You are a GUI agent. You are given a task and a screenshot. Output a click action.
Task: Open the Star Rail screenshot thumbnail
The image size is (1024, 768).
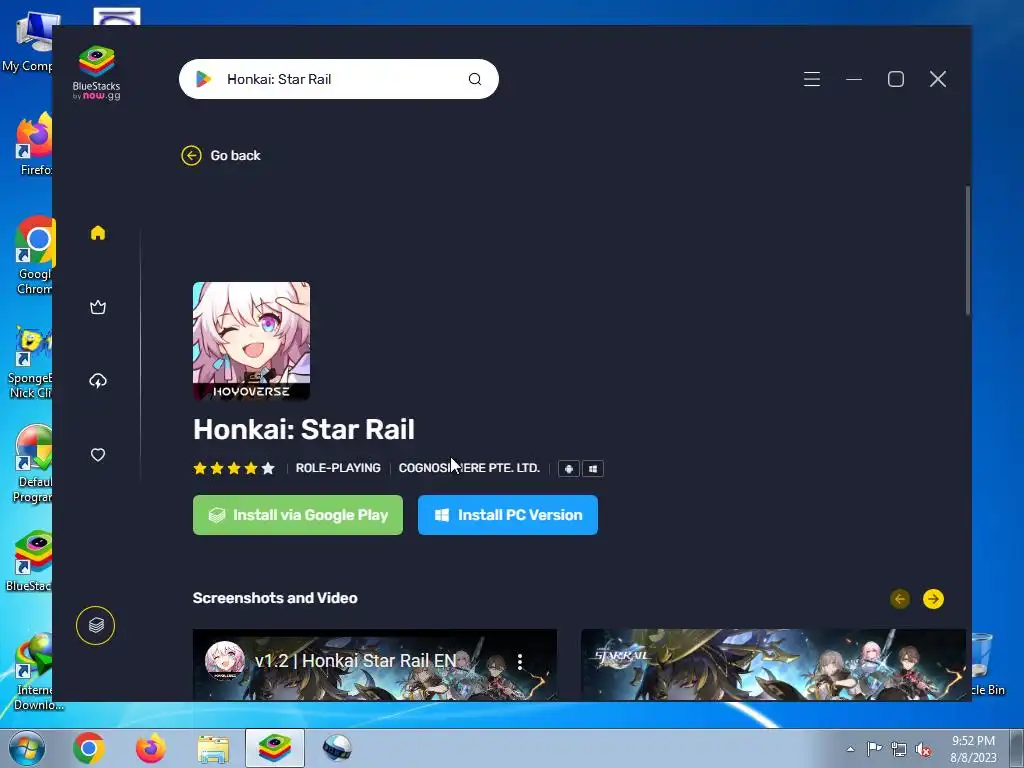tap(773, 665)
